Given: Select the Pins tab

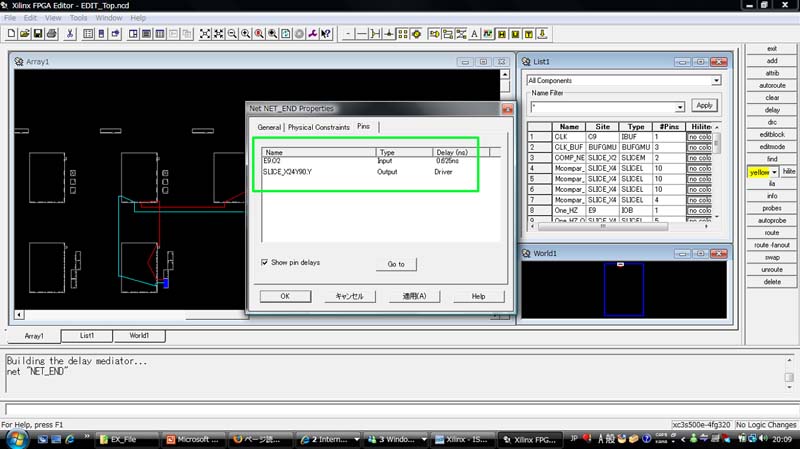Looking at the screenshot, I should tap(363, 126).
